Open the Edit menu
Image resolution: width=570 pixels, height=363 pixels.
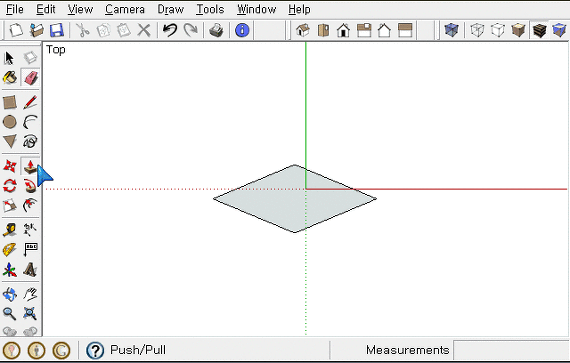point(46,9)
